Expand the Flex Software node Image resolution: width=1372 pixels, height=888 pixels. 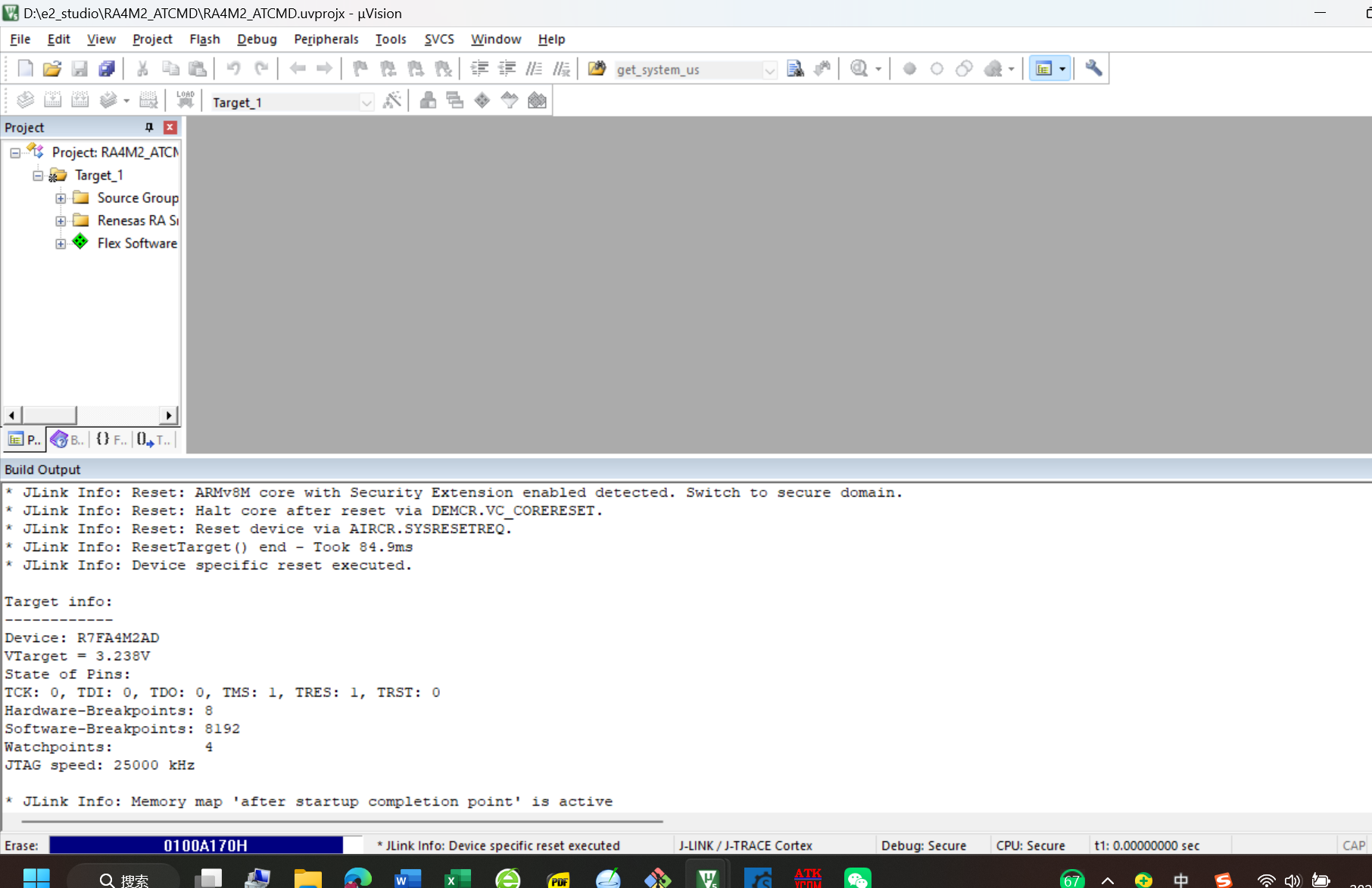(61, 244)
